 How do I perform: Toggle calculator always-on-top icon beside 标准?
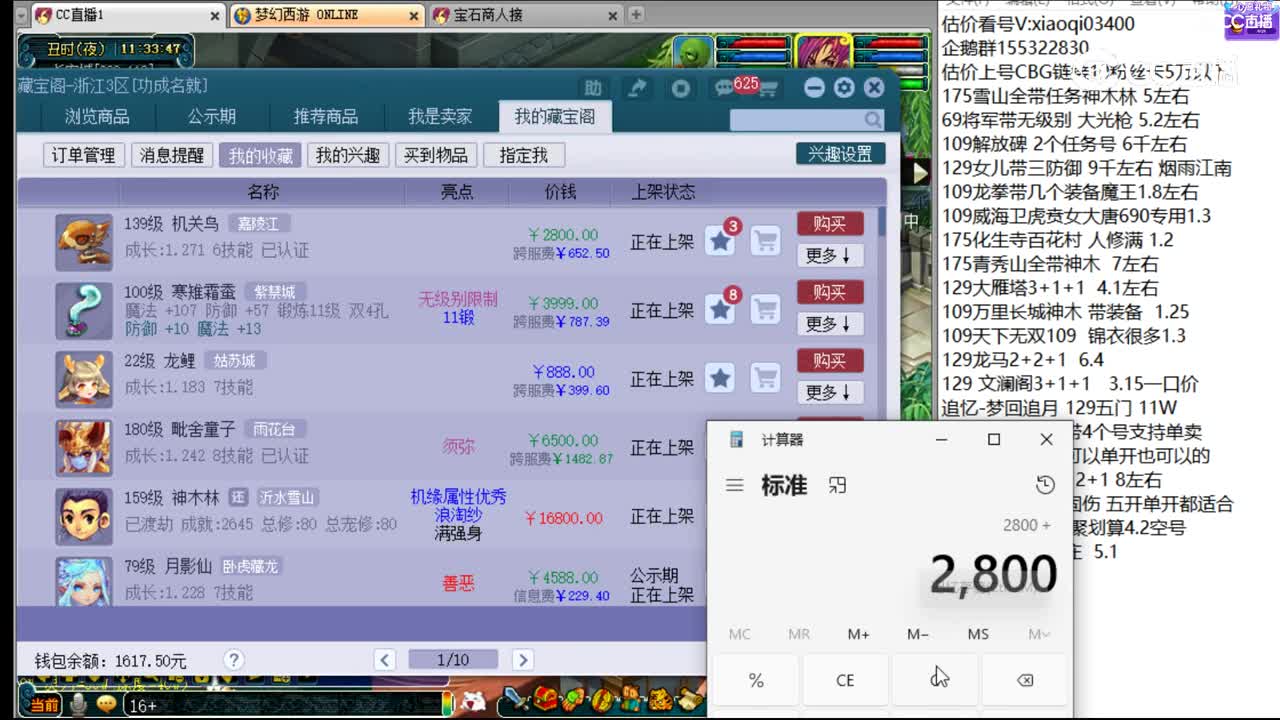(x=837, y=484)
